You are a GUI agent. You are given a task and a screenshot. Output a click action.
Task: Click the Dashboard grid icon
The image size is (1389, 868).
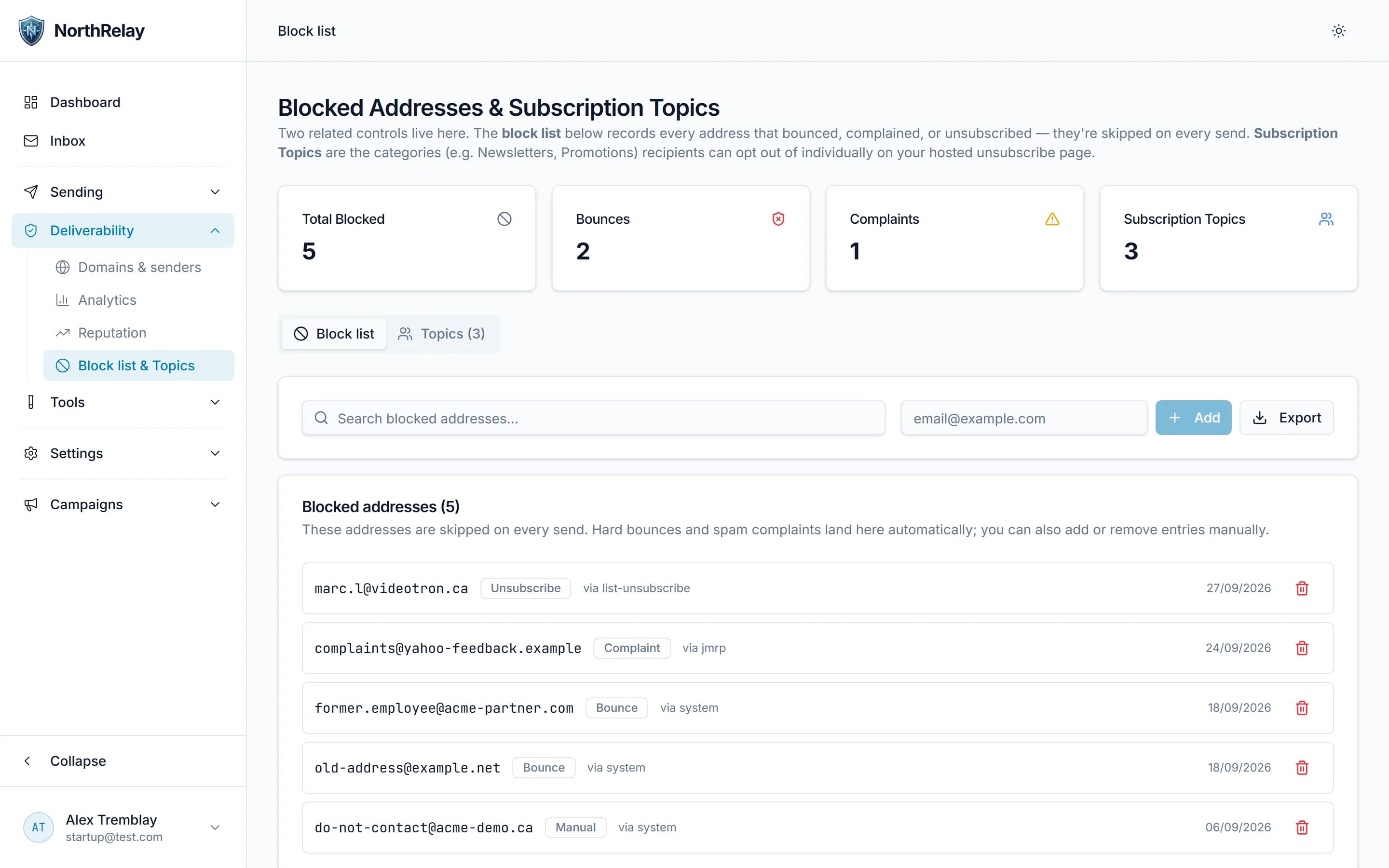[31, 102]
